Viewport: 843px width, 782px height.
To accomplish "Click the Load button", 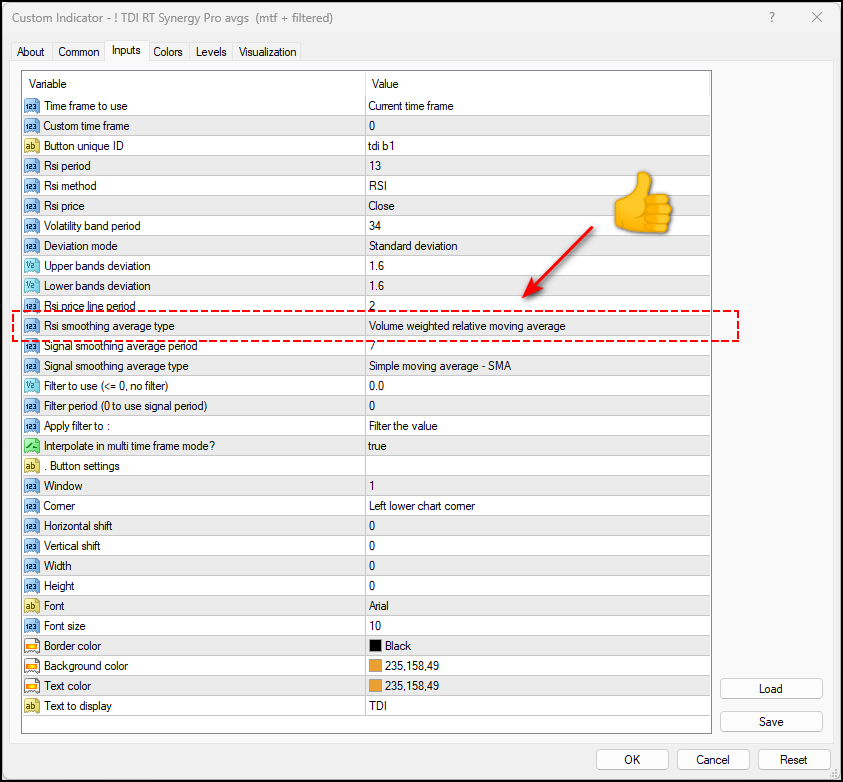I will click(x=771, y=689).
